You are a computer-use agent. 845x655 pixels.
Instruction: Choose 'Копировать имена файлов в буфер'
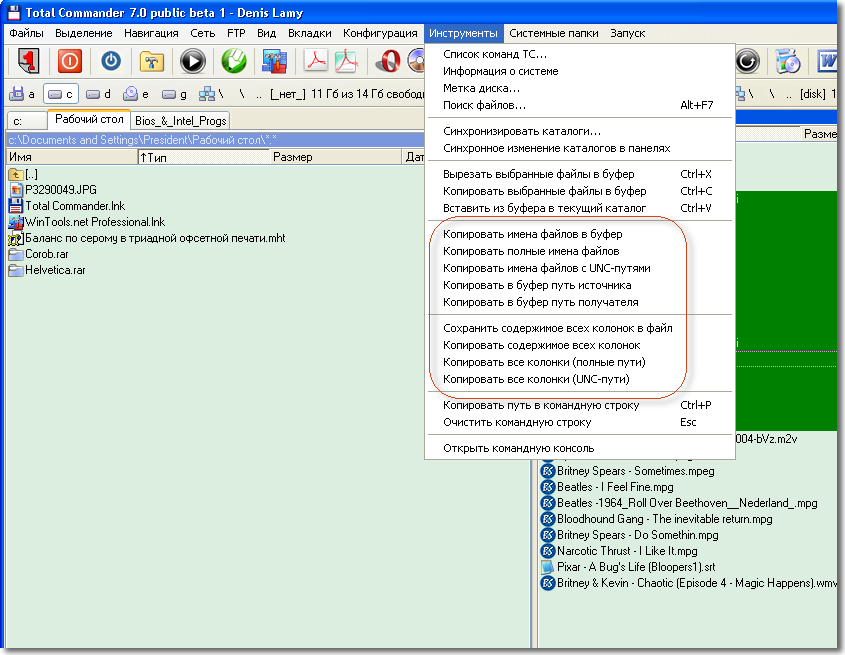coord(580,234)
